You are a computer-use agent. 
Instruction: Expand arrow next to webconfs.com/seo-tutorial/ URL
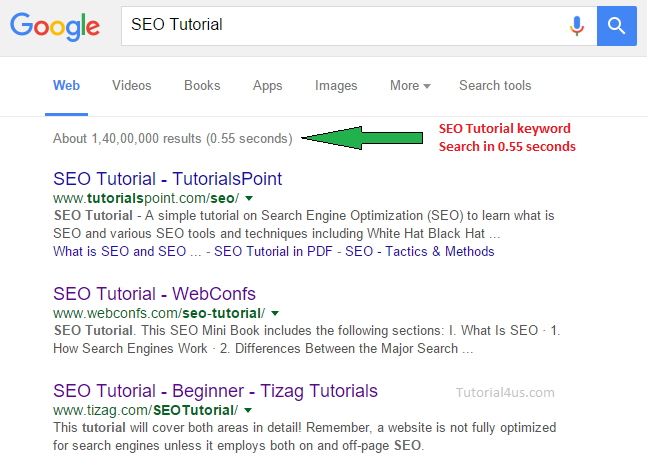(x=275, y=314)
